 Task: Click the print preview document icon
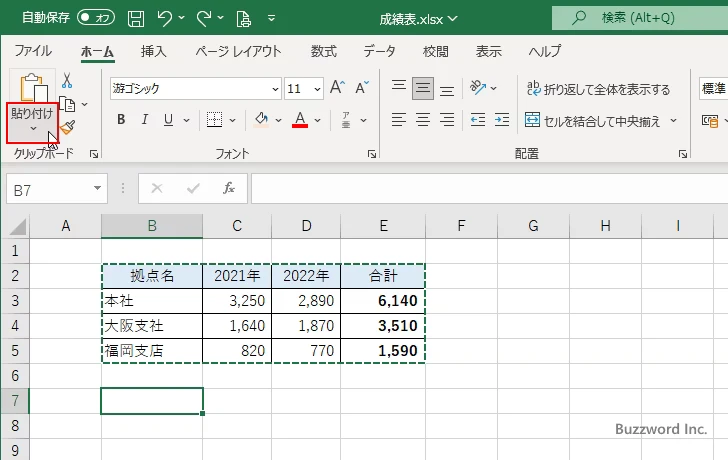coord(243,19)
